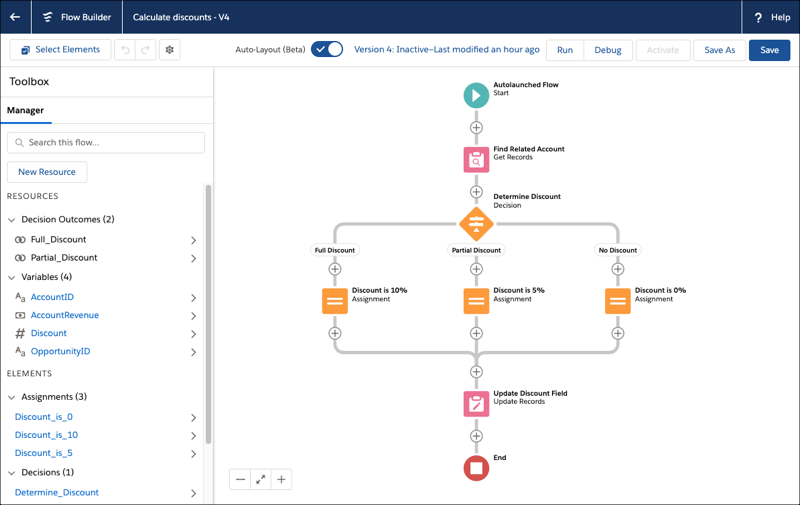Click the Debug button

point(608,50)
